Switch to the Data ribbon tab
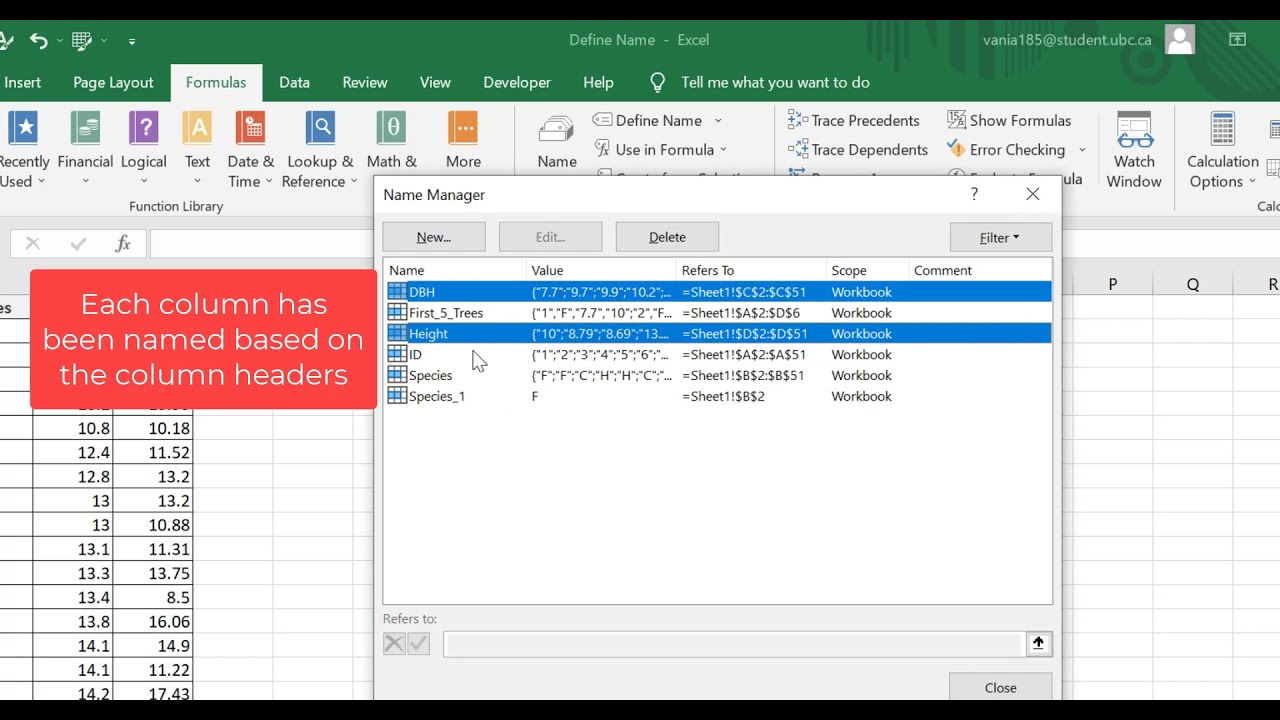 (x=294, y=83)
